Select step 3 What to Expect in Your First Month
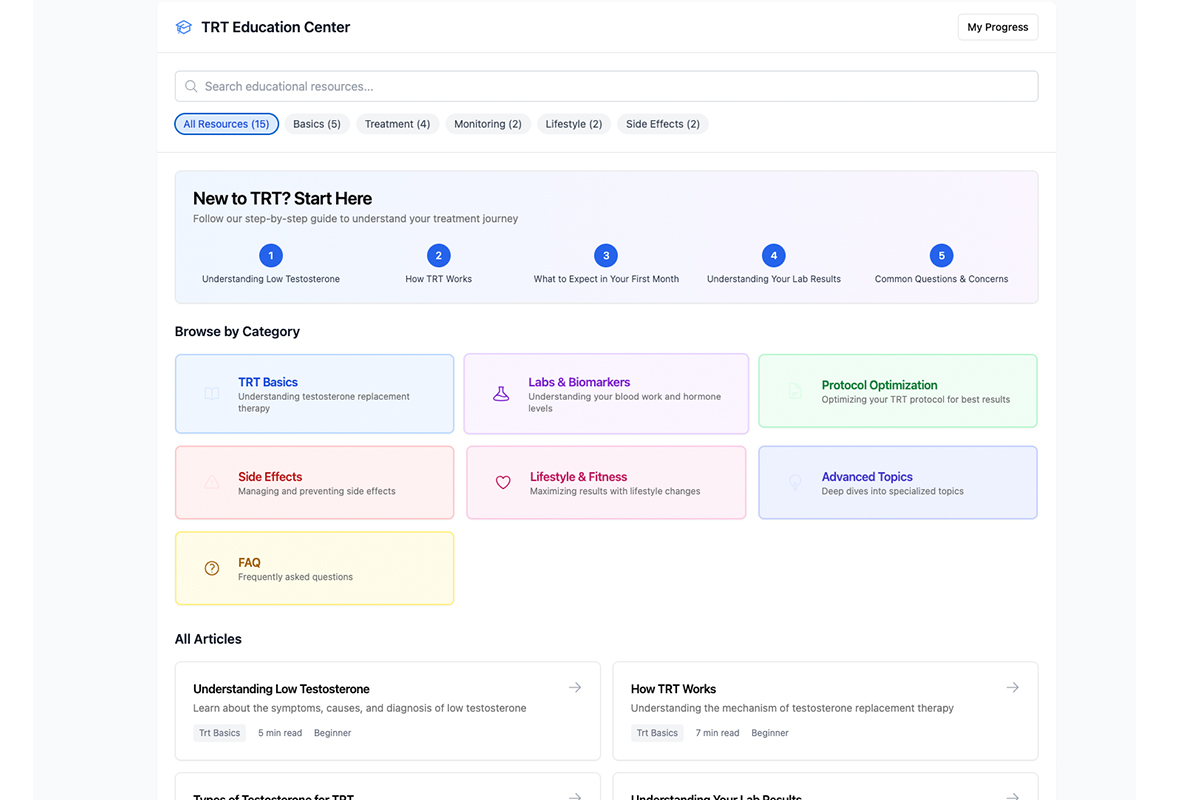 606,255
